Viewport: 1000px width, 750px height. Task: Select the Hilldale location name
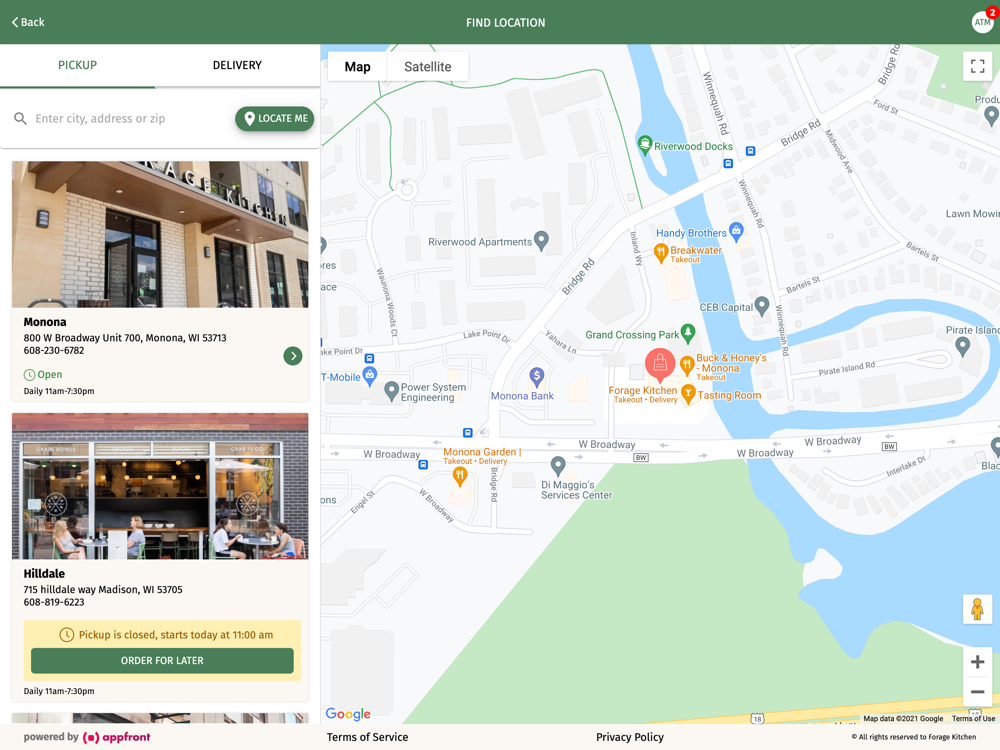[x=44, y=573]
